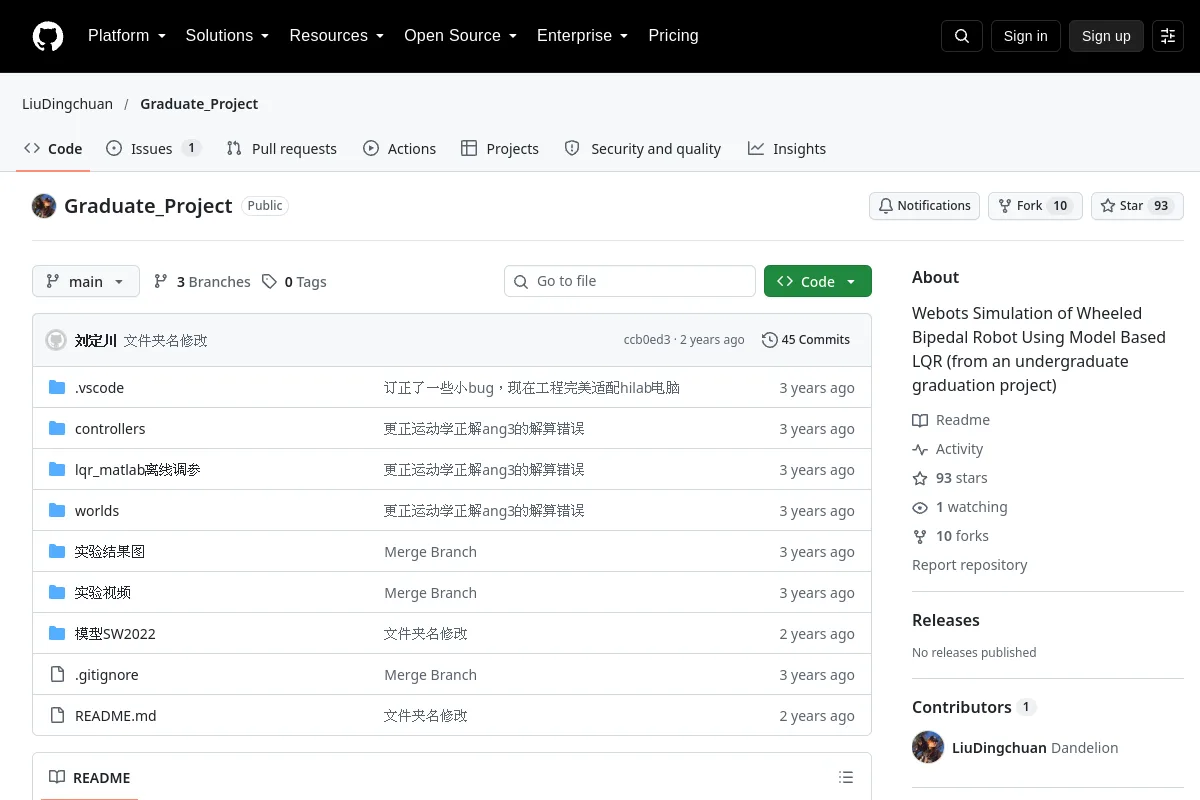The image size is (1200, 800).
Task: Click the Branches icon link
Action: (x=161, y=282)
